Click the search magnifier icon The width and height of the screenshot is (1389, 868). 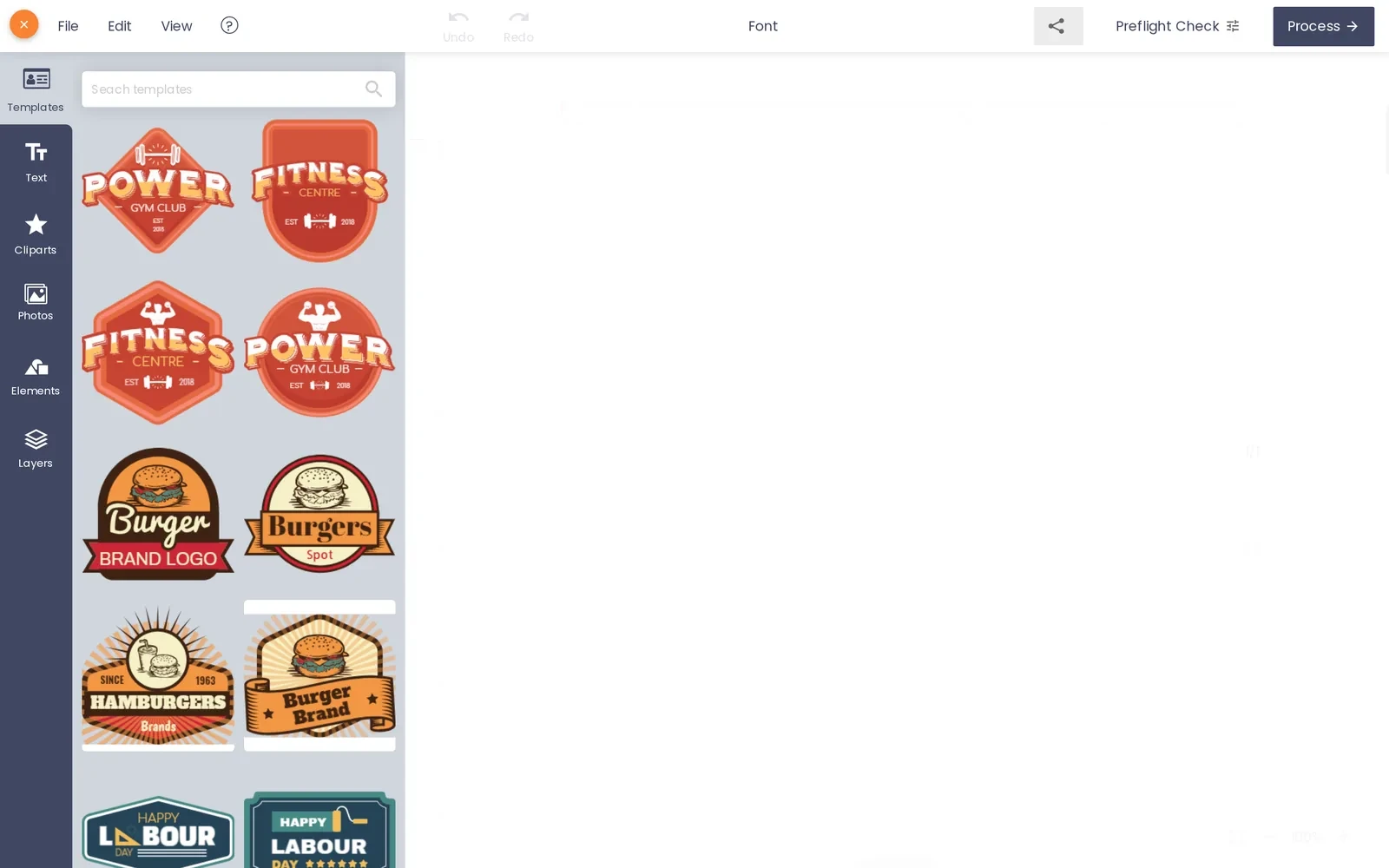(x=373, y=89)
